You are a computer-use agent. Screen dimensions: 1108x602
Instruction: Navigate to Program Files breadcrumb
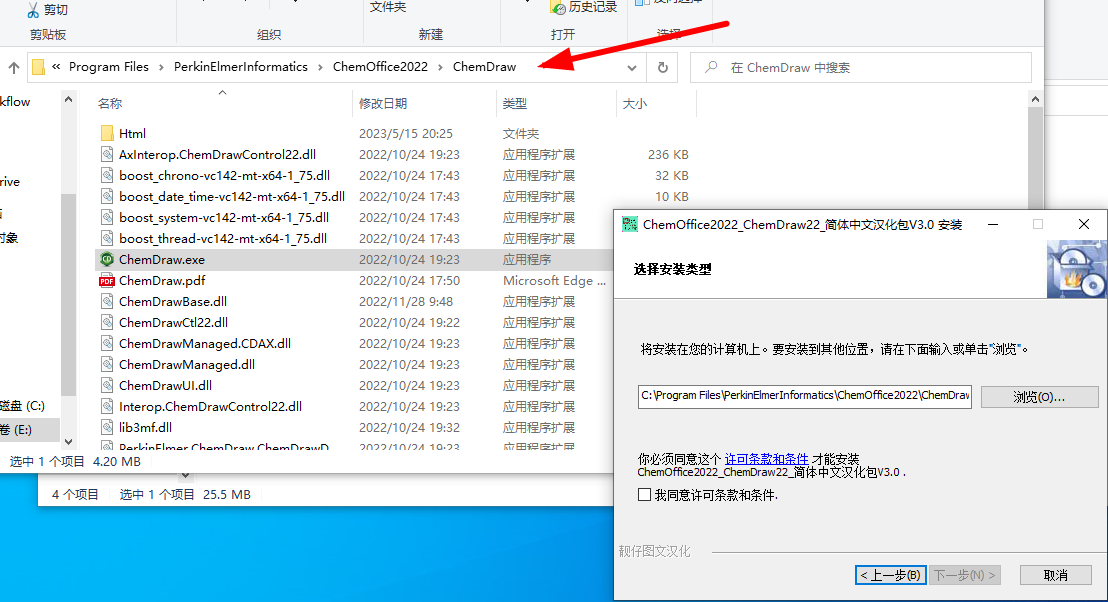(109, 66)
